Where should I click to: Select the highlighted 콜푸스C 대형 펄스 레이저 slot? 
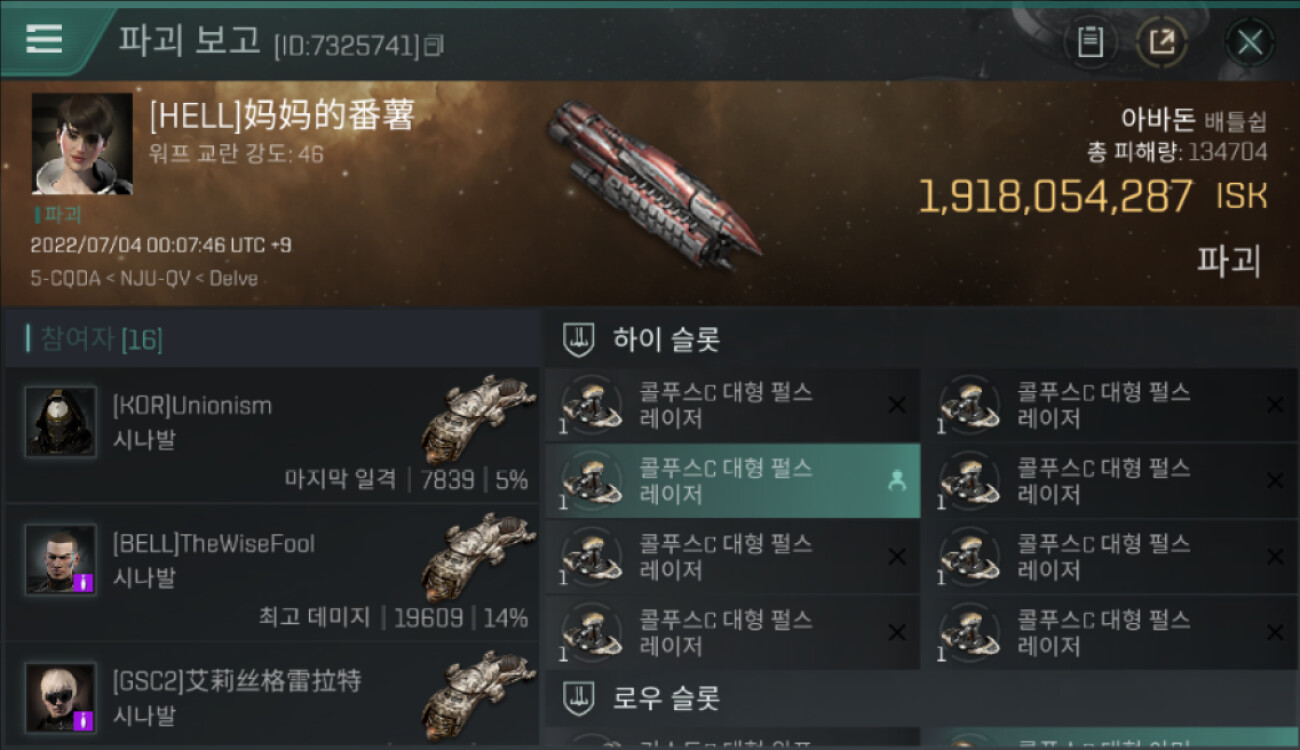click(x=732, y=481)
